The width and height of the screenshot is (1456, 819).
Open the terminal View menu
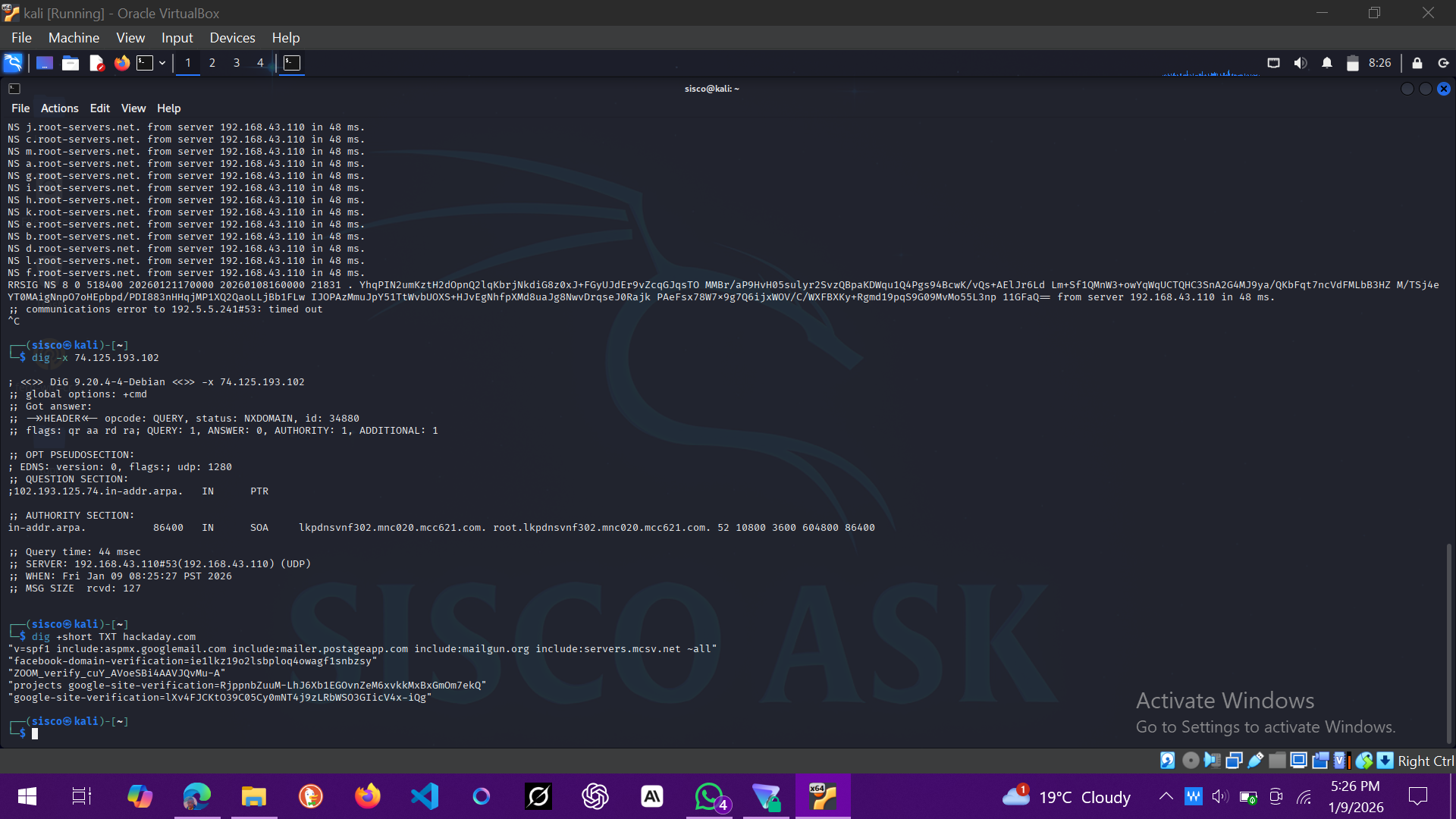(133, 108)
